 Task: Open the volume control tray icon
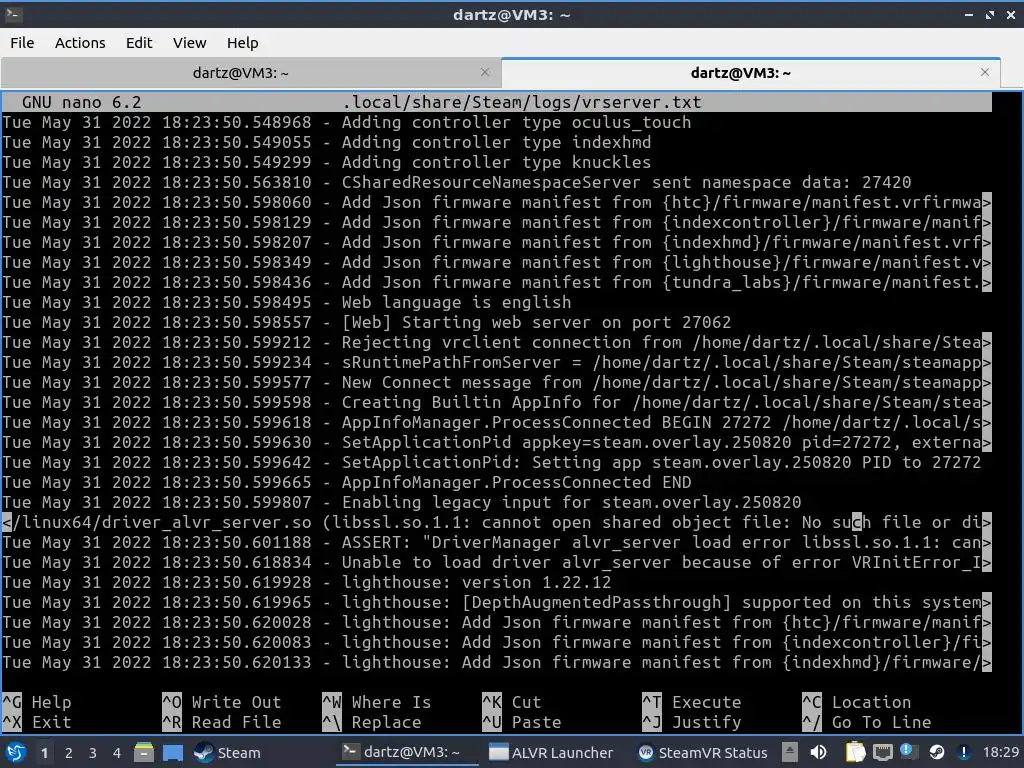point(818,752)
